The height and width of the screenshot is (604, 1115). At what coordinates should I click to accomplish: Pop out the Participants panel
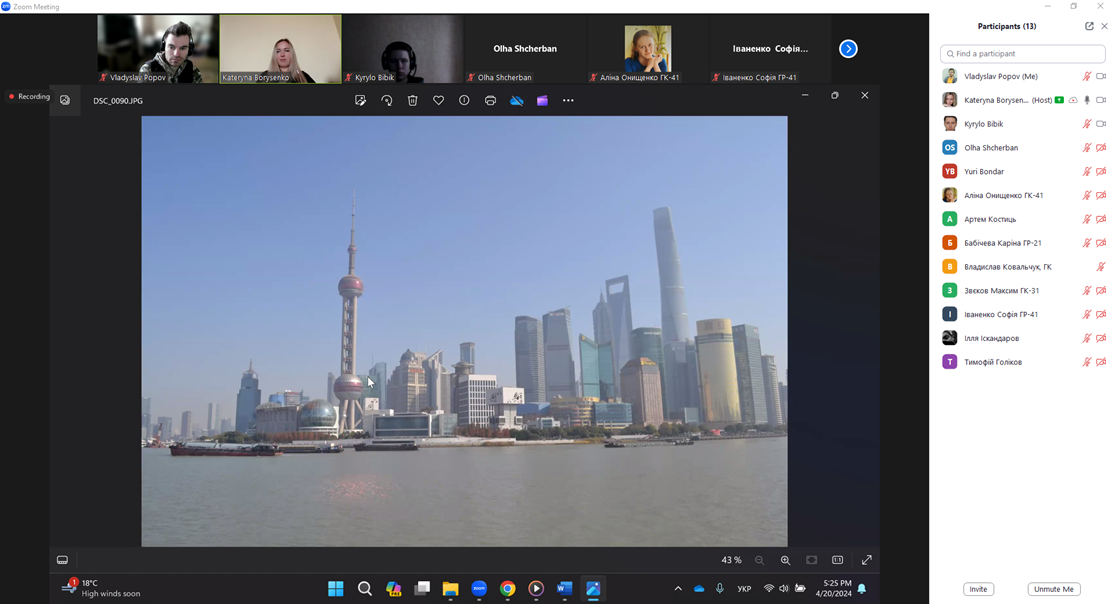[1089, 26]
